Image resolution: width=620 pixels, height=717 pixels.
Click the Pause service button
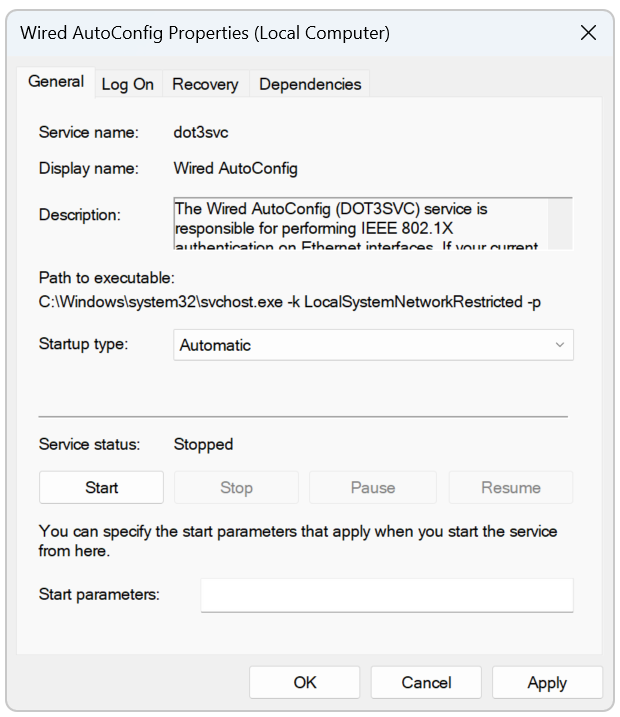372,488
